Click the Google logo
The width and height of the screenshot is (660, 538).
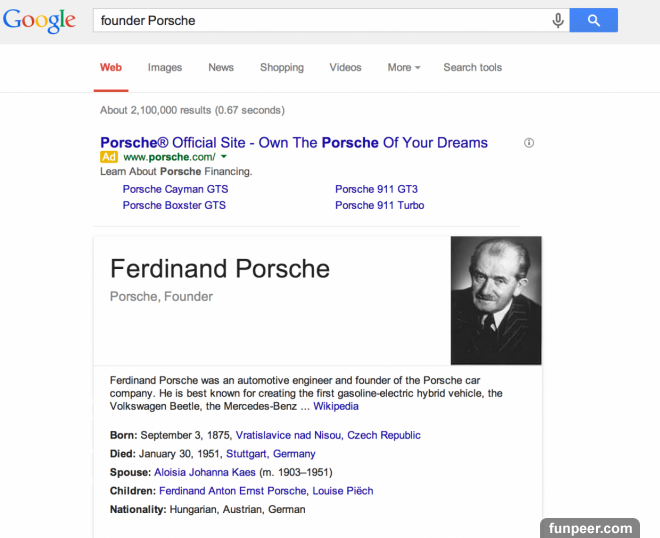39,21
